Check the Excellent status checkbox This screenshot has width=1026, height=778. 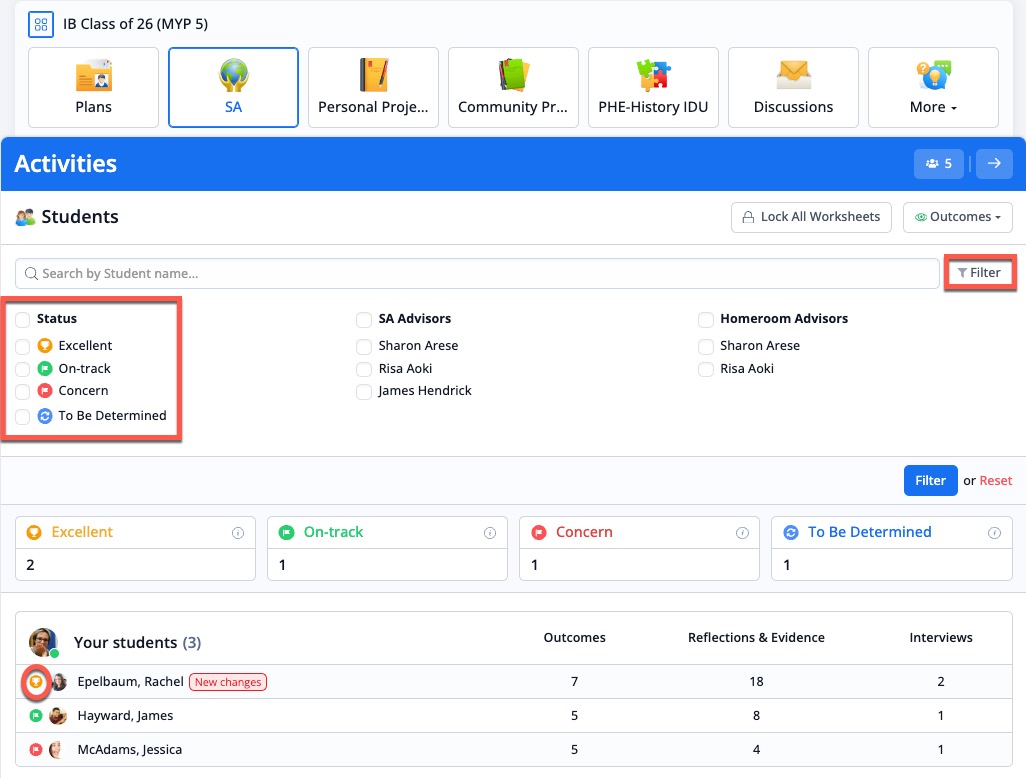coord(22,346)
